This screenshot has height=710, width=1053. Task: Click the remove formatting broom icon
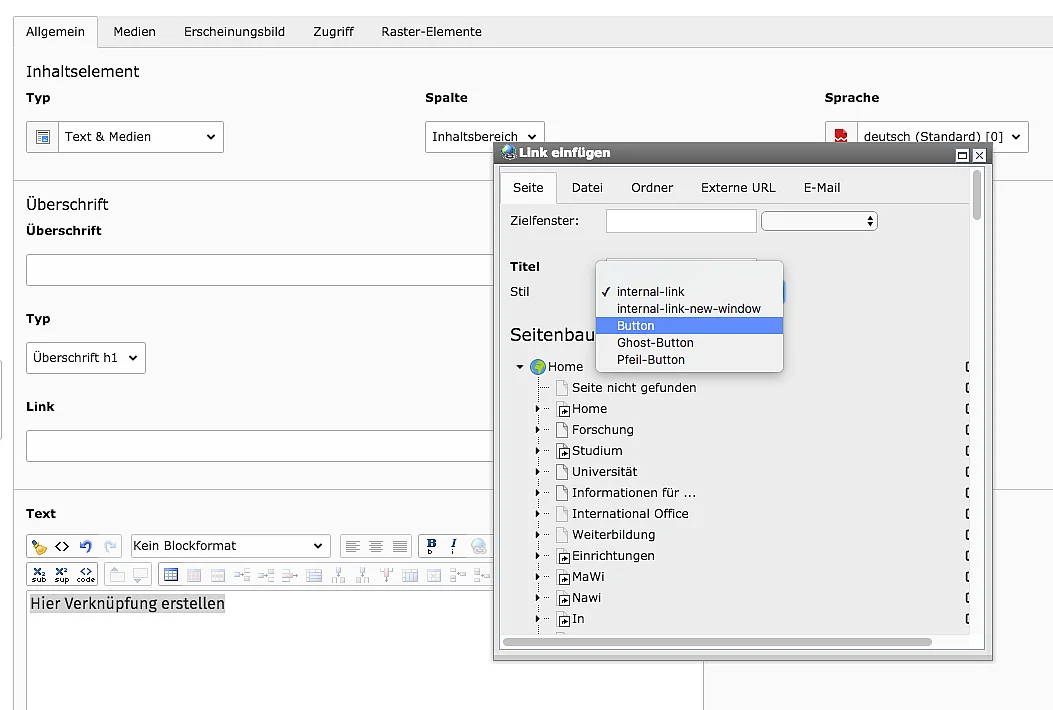point(39,546)
